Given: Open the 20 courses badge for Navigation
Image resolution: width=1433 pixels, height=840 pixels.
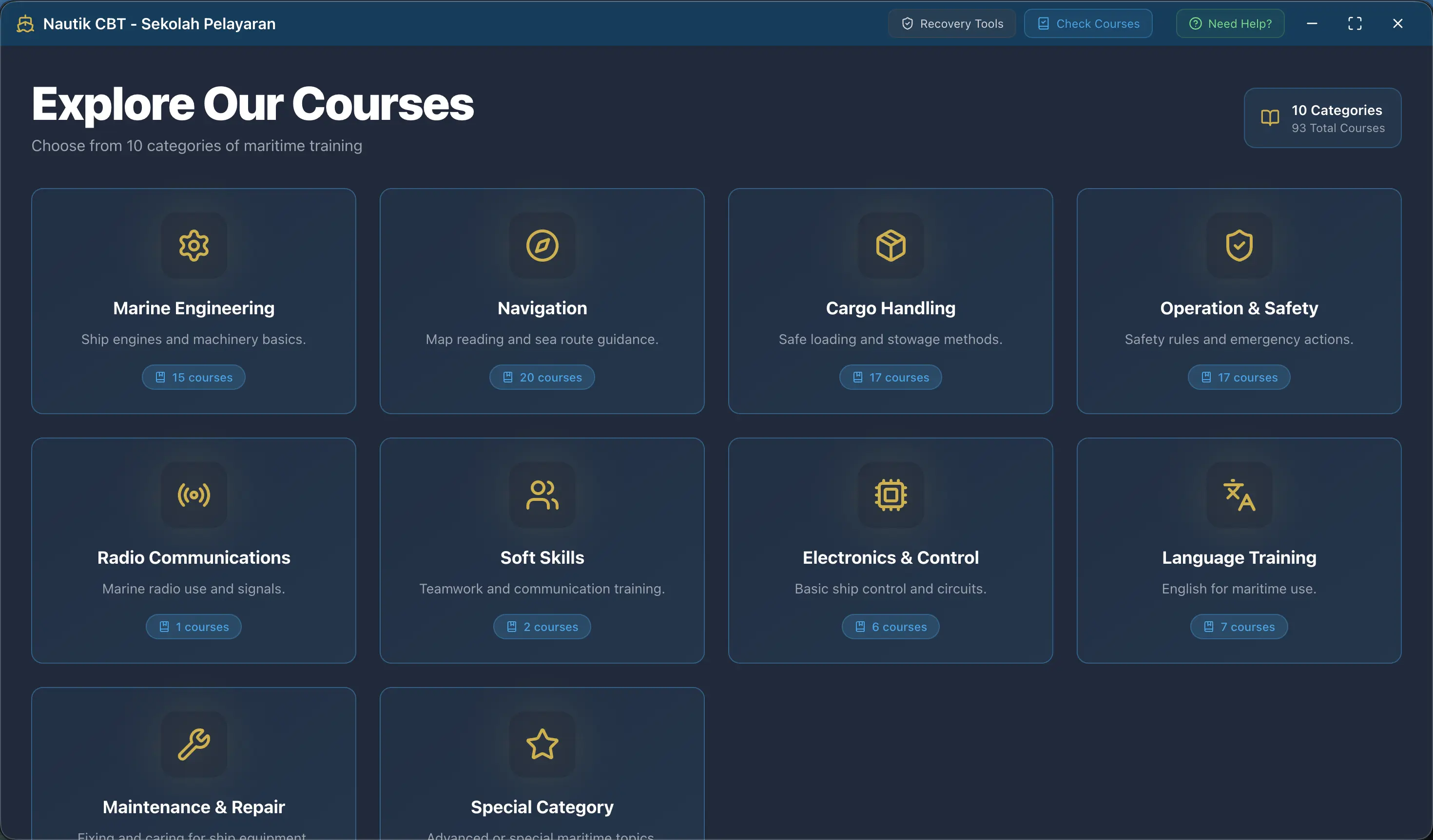Looking at the screenshot, I should click(x=542, y=378).
